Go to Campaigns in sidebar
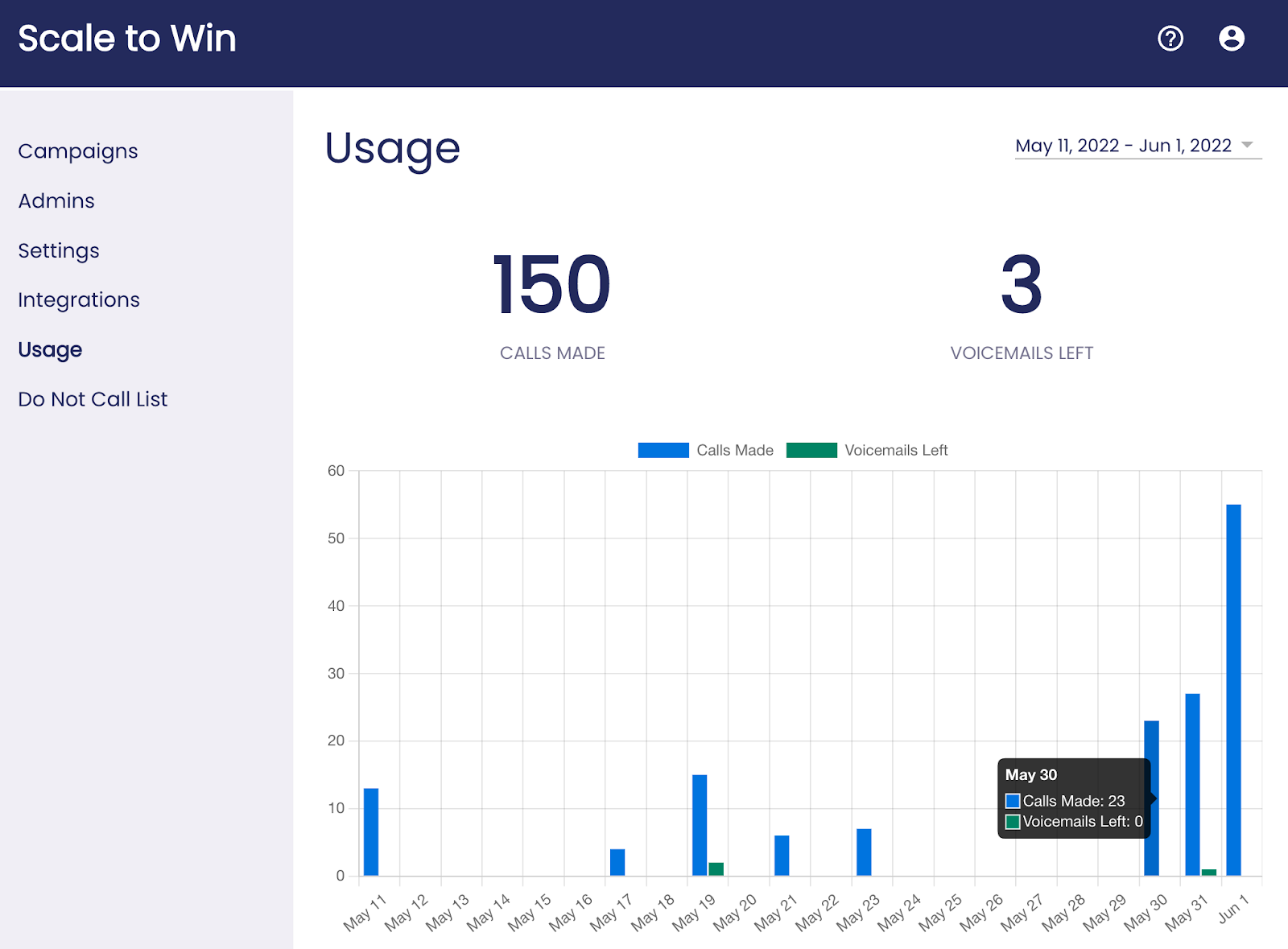 tap(78, 151)
